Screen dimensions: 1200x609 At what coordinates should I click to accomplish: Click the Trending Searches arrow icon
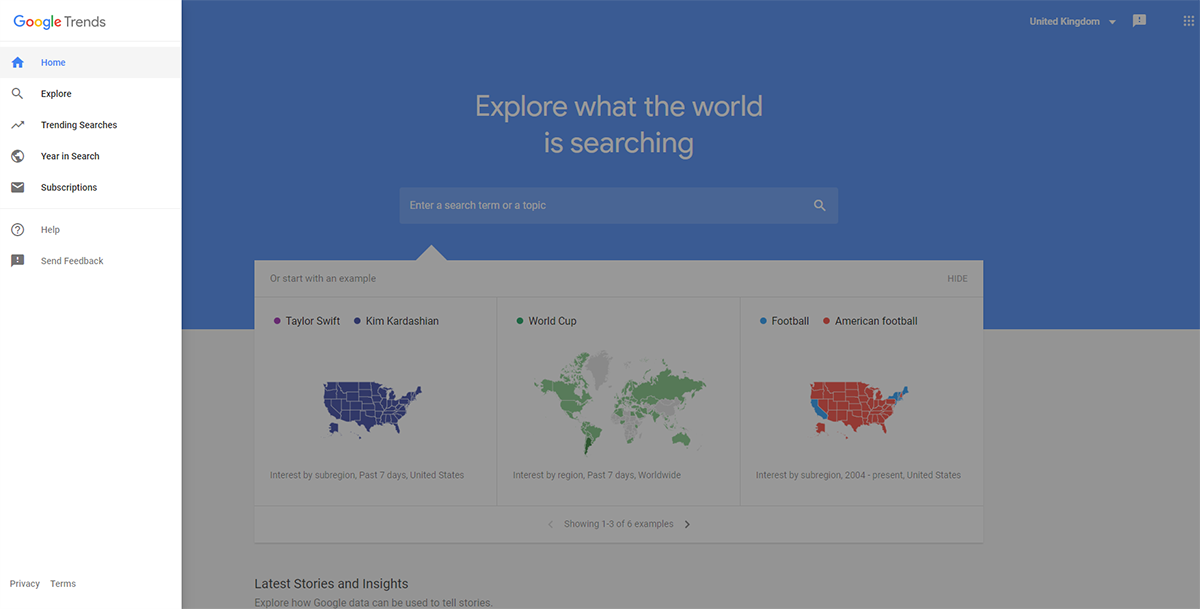pyautogui.click(x=17, y=125)
